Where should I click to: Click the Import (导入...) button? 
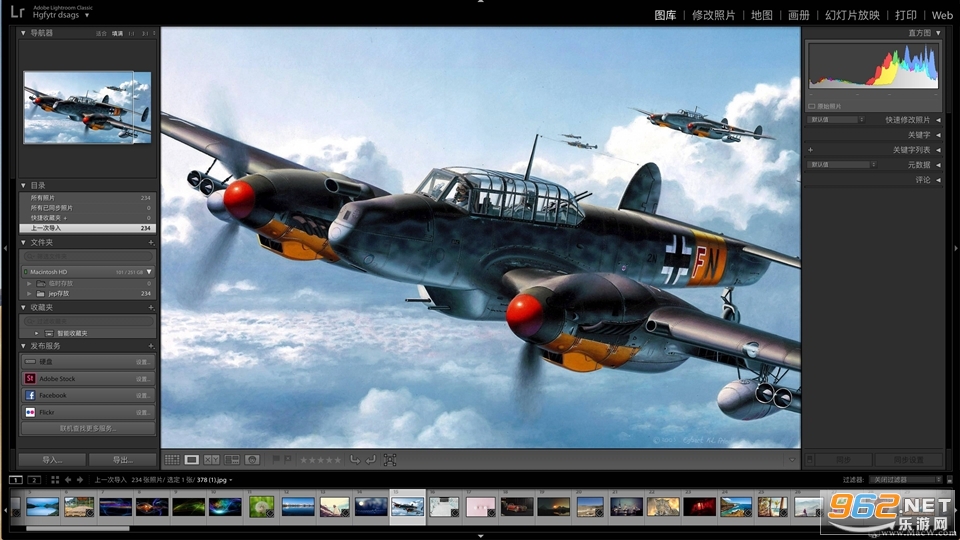pos(52,460)
